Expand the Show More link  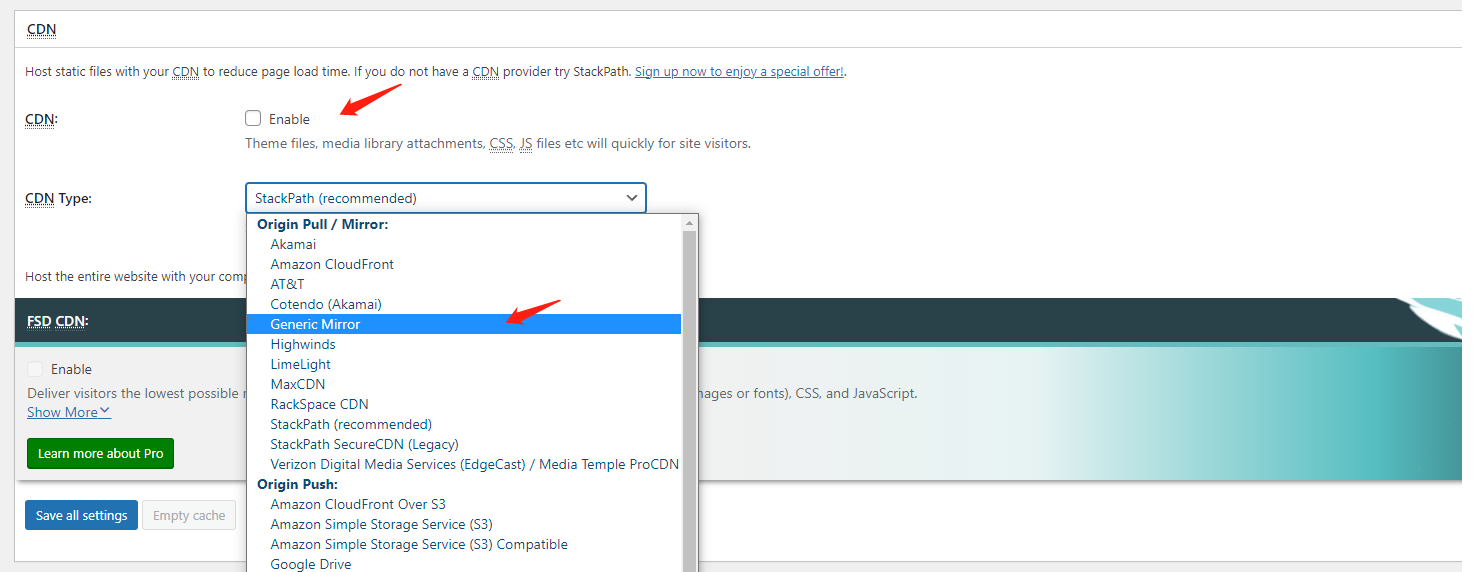click(69, 412)
